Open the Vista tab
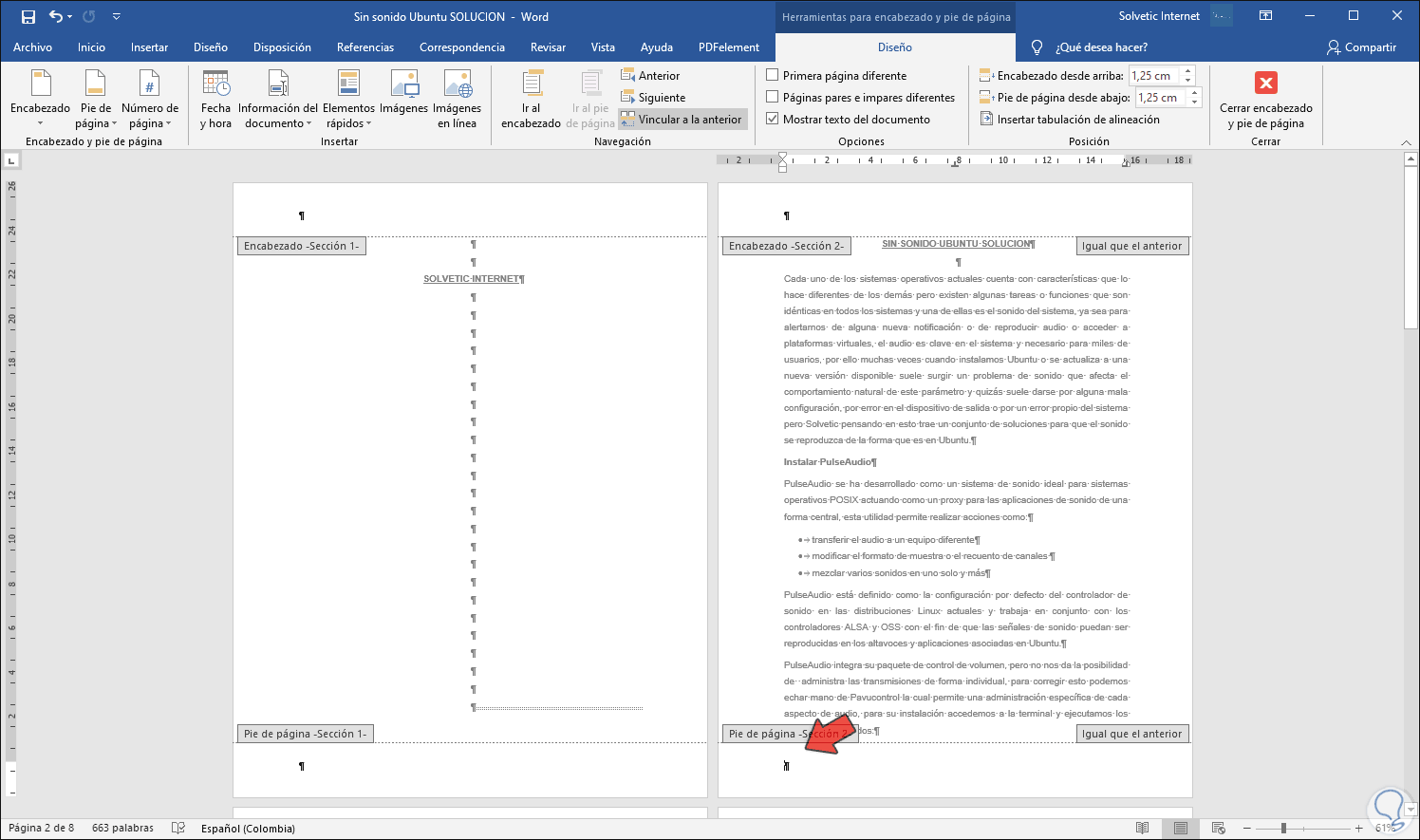 click(603, 47)
